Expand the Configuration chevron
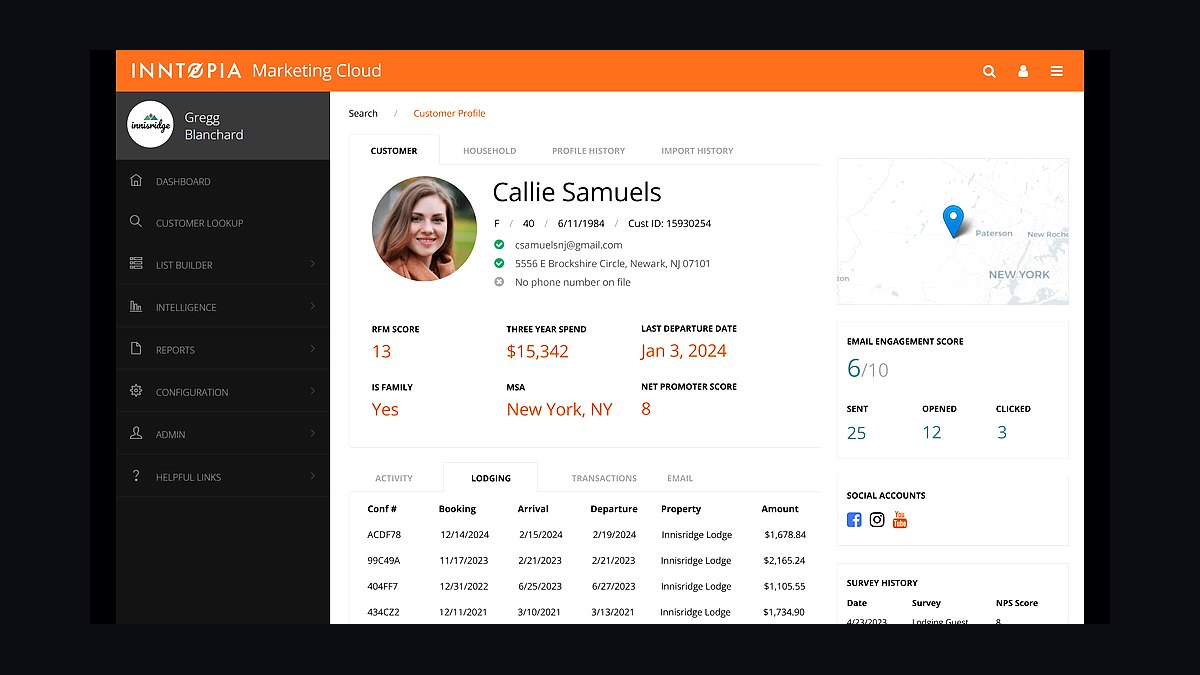 coord(312,391)
